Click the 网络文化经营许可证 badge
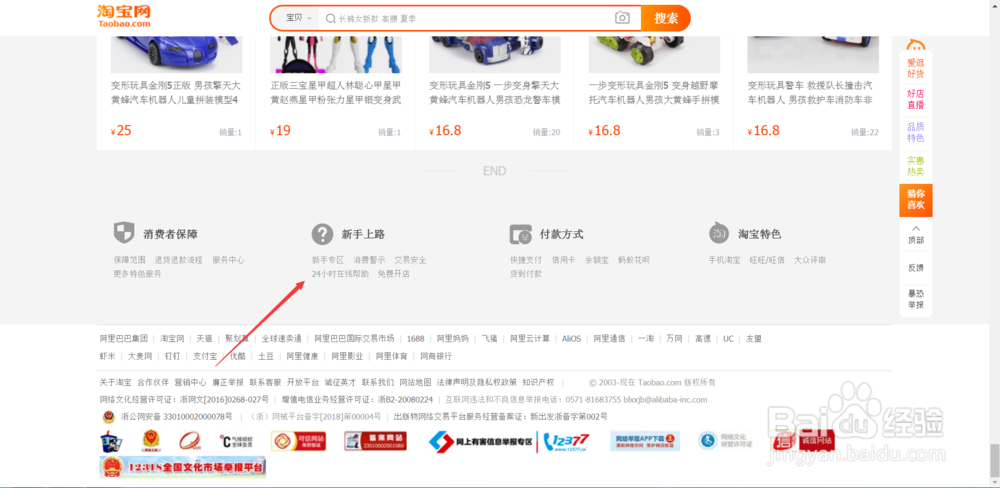 point(726,441)
